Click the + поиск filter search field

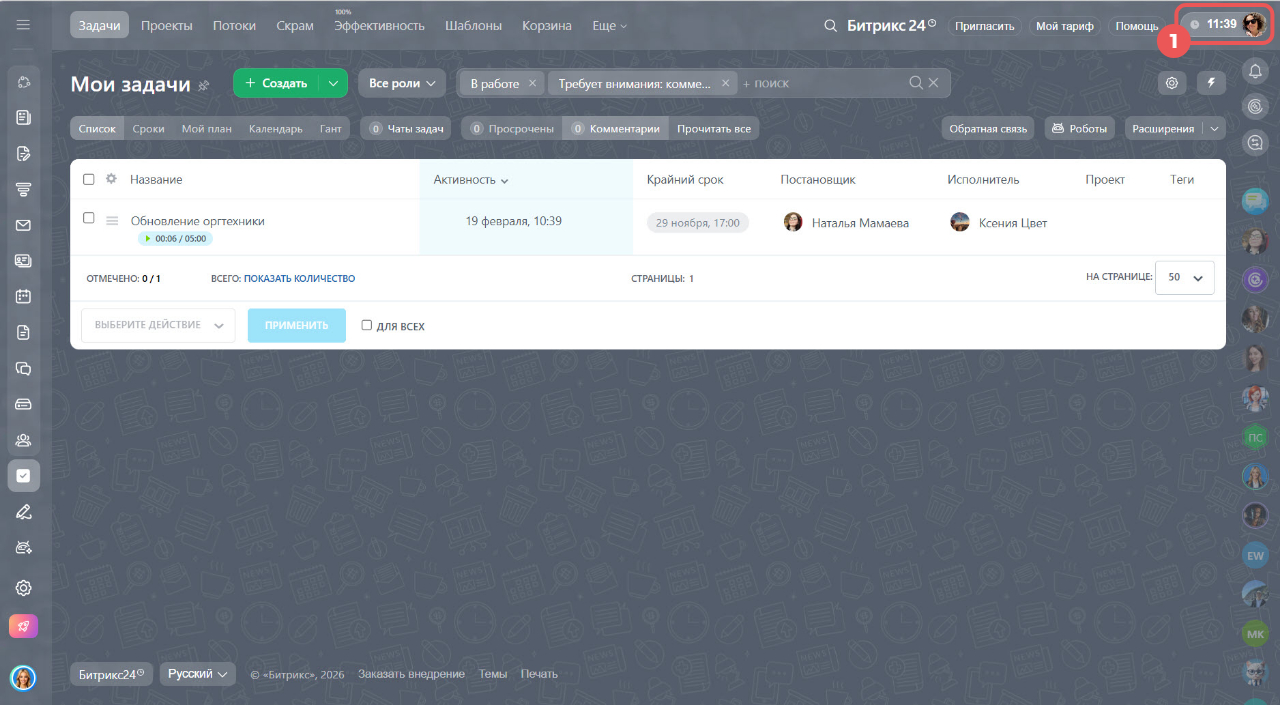click(820, 83)
